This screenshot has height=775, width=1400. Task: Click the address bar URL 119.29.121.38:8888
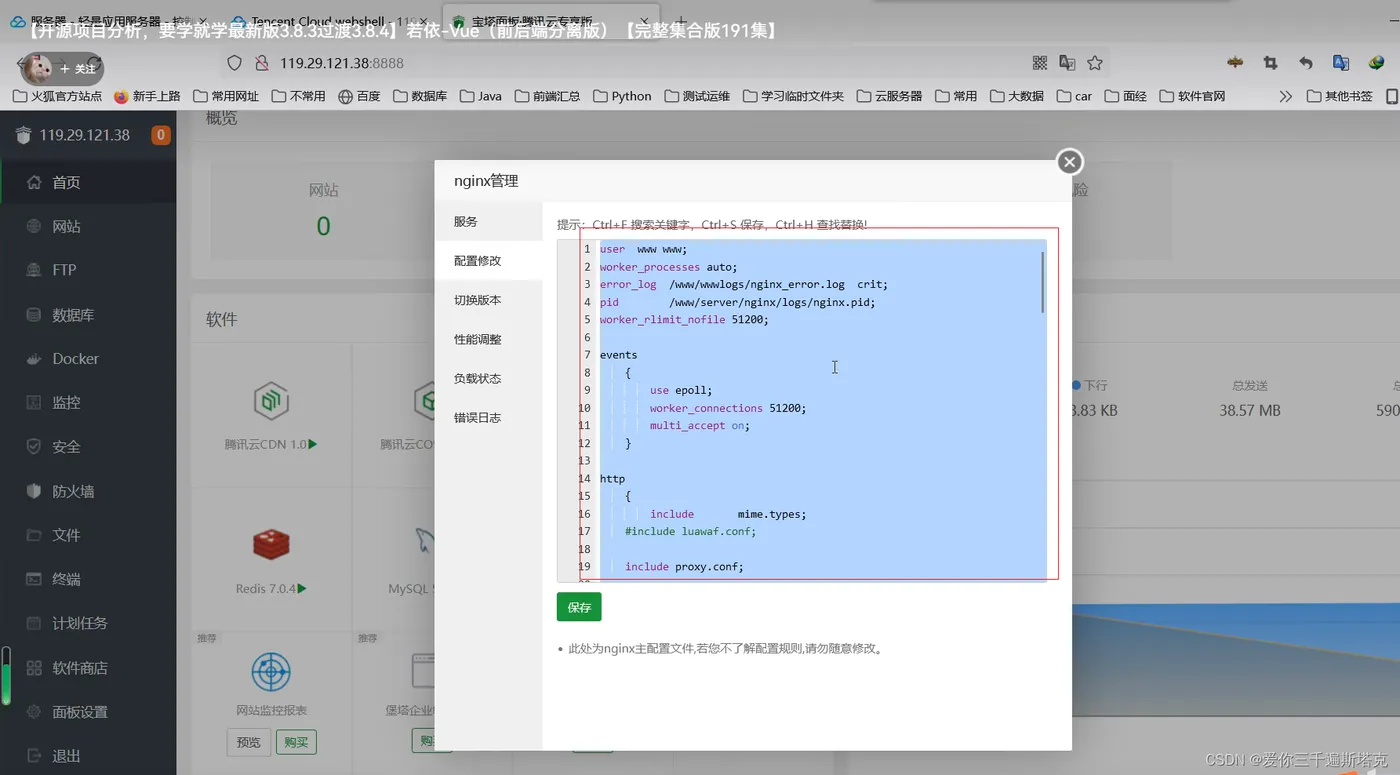pyautogui.click(x=342, y=63)
